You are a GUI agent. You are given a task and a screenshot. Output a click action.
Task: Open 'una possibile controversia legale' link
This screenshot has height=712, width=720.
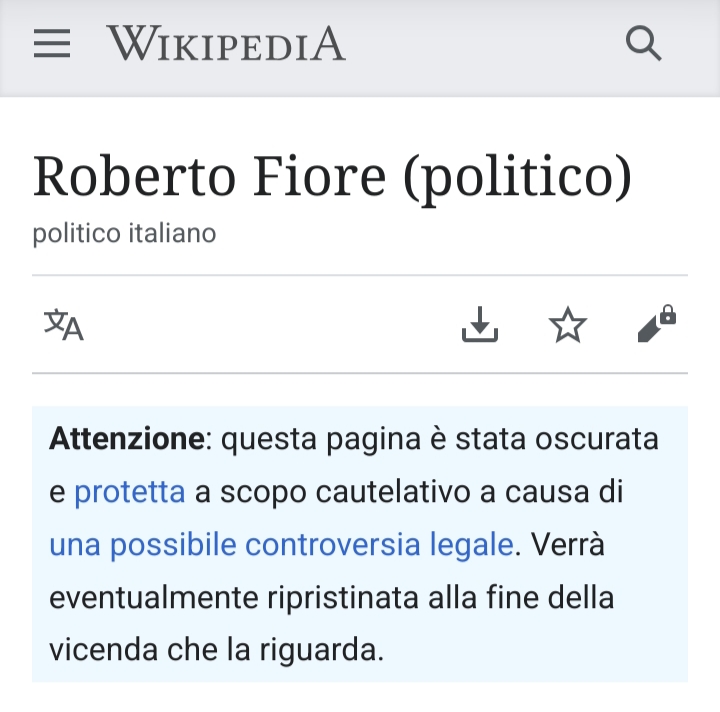281,544
